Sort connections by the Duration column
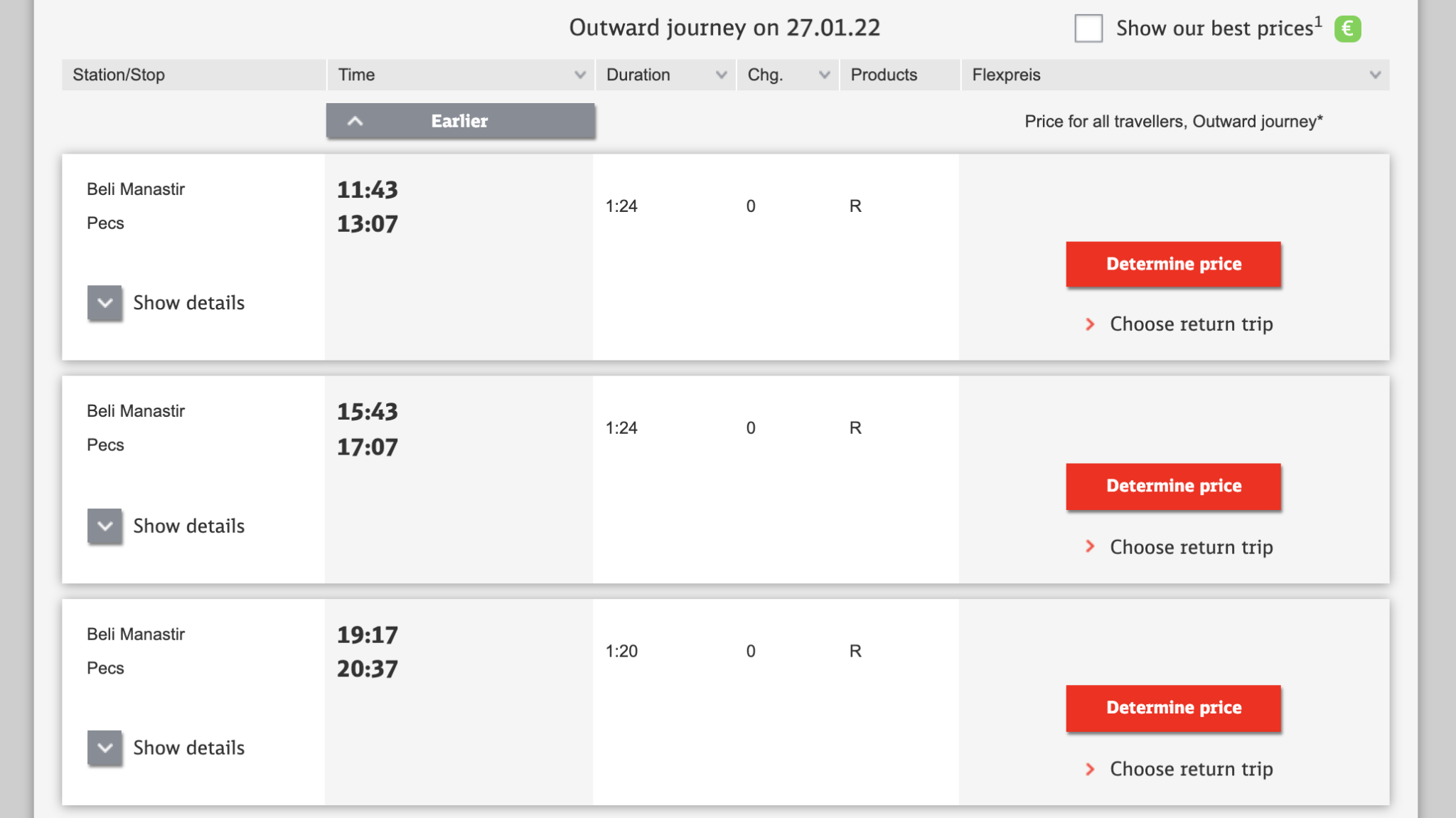The image size is (1456, 818). [665, 75]
